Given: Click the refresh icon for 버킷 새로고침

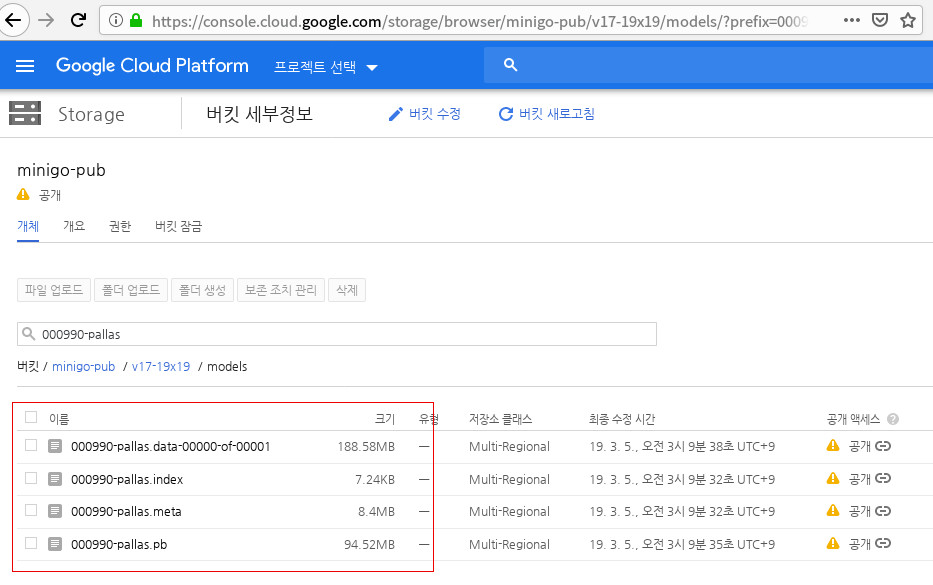Looking at the screenshot, I should pos(506,114).
